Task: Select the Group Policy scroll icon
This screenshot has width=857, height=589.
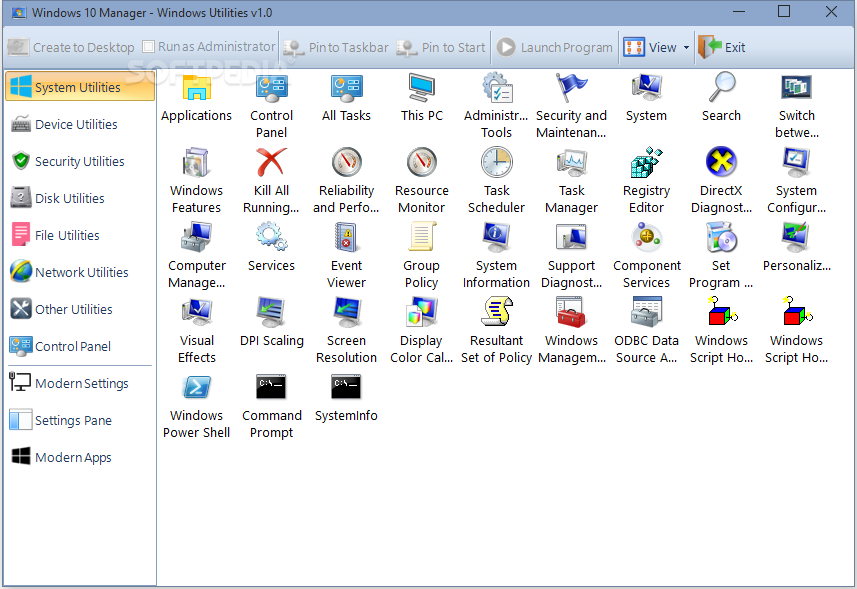Action: coord(421,237)
